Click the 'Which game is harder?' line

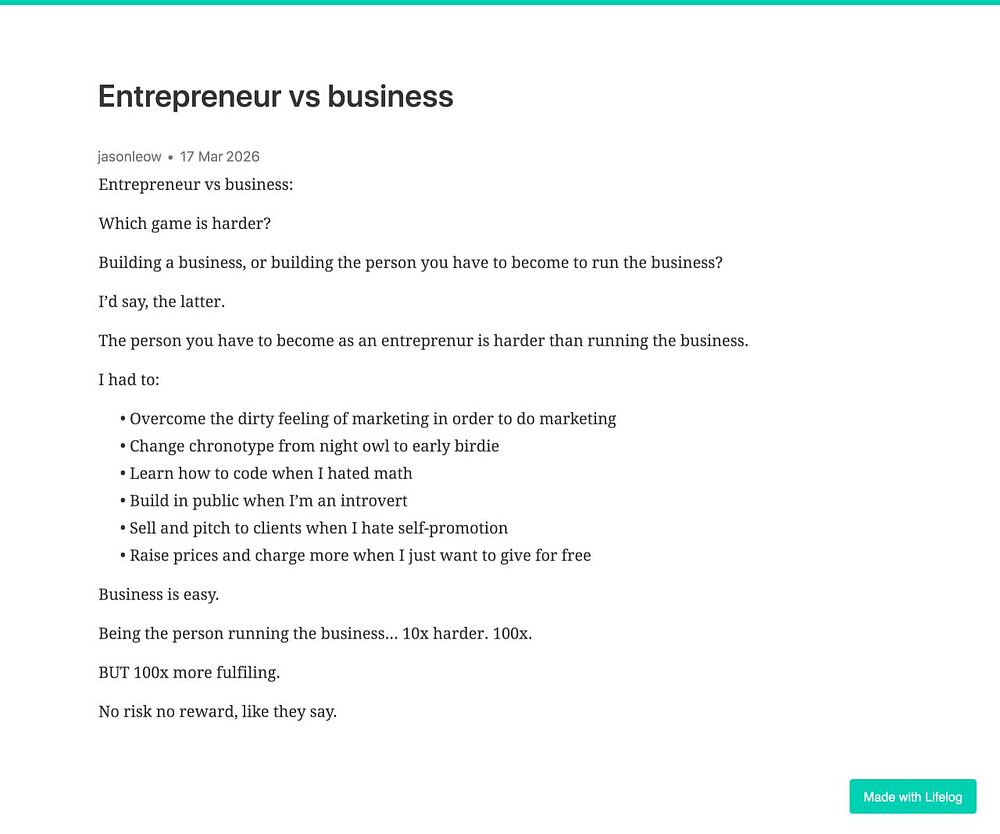[184, 224]
